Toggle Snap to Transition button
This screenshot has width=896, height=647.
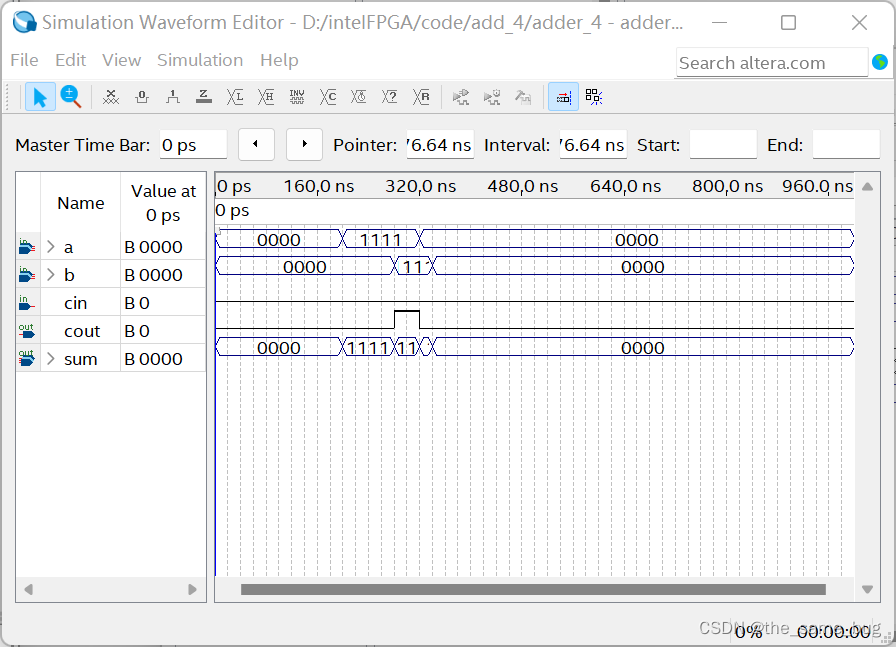pos(594,97)
